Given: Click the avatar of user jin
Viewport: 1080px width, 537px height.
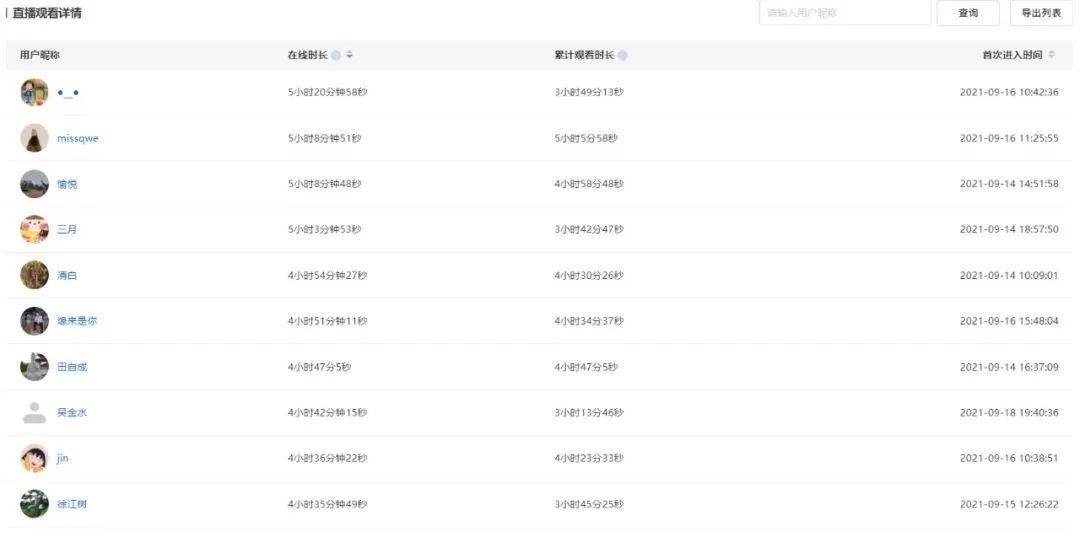Looking at the screenshot, I should click(34, 458).
